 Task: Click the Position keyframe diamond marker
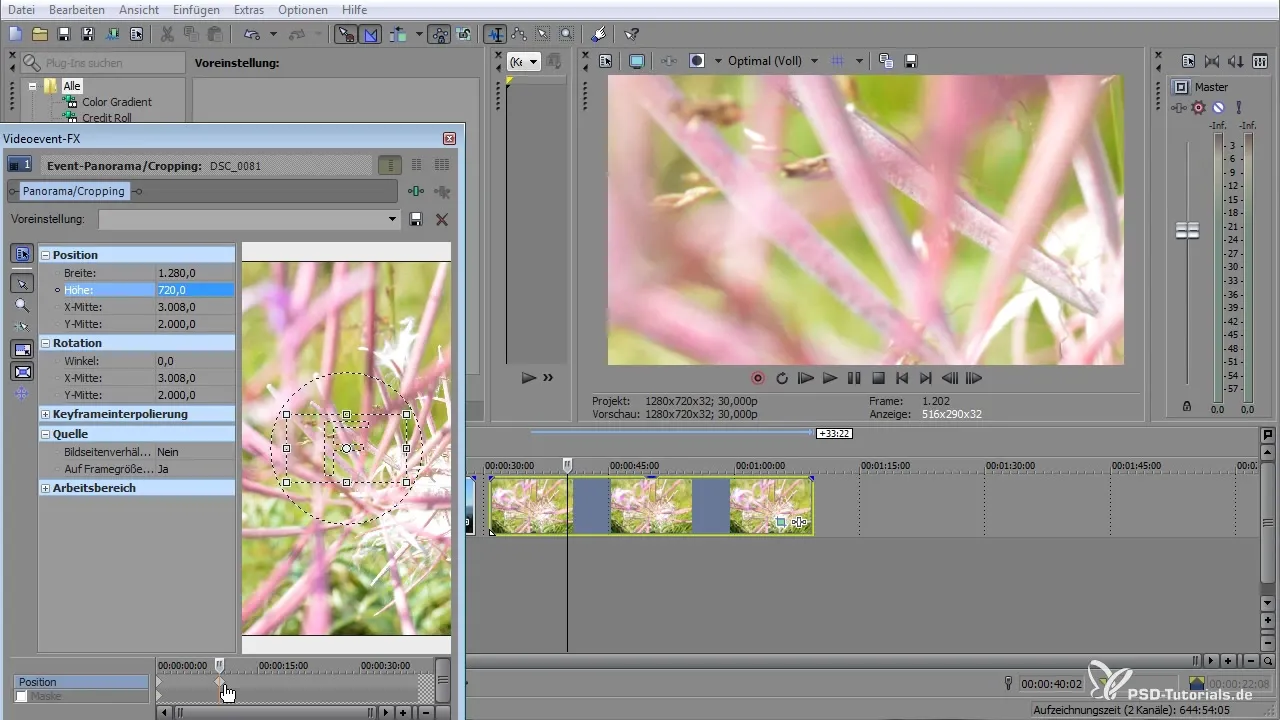[x=220, y=682]
